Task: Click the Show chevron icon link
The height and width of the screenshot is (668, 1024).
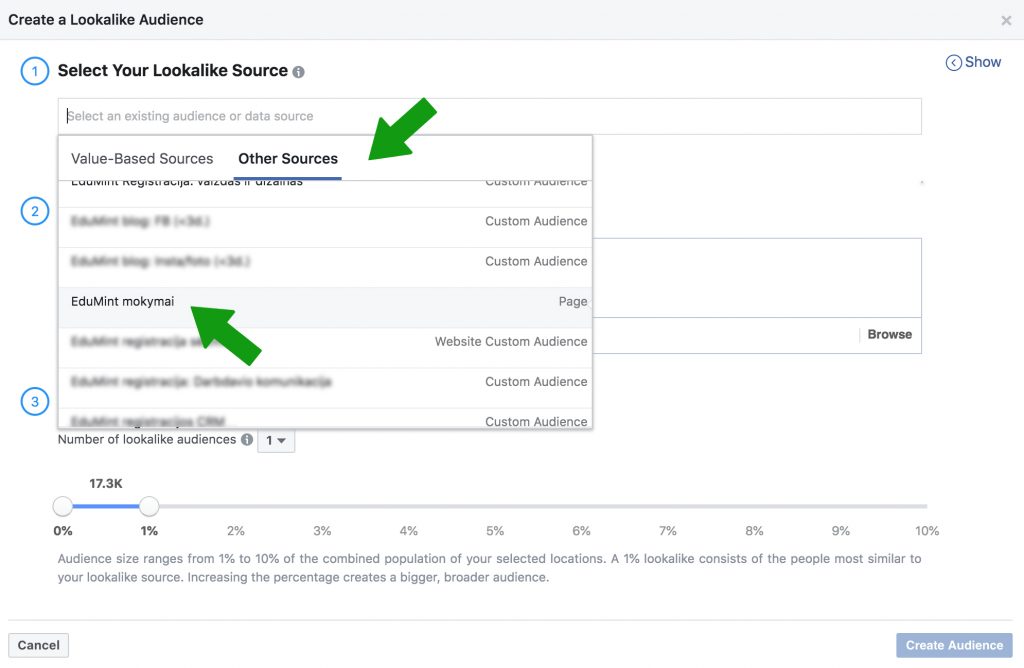Action: point(973,62)
